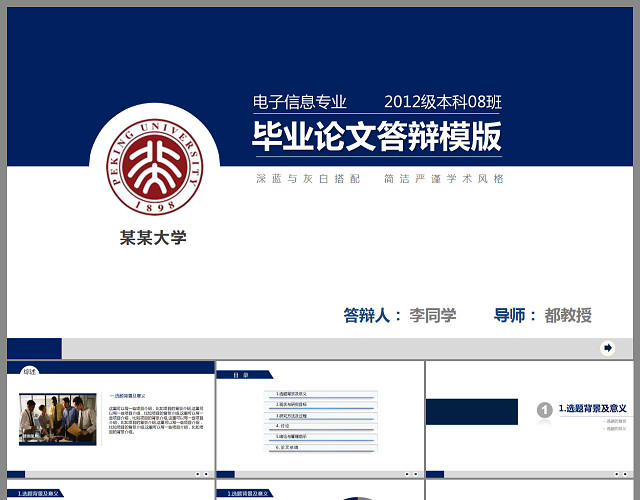Screen dimensions: 640x500
Task: Click the sub-item 选题的意义
Action: tap(615, 429)
